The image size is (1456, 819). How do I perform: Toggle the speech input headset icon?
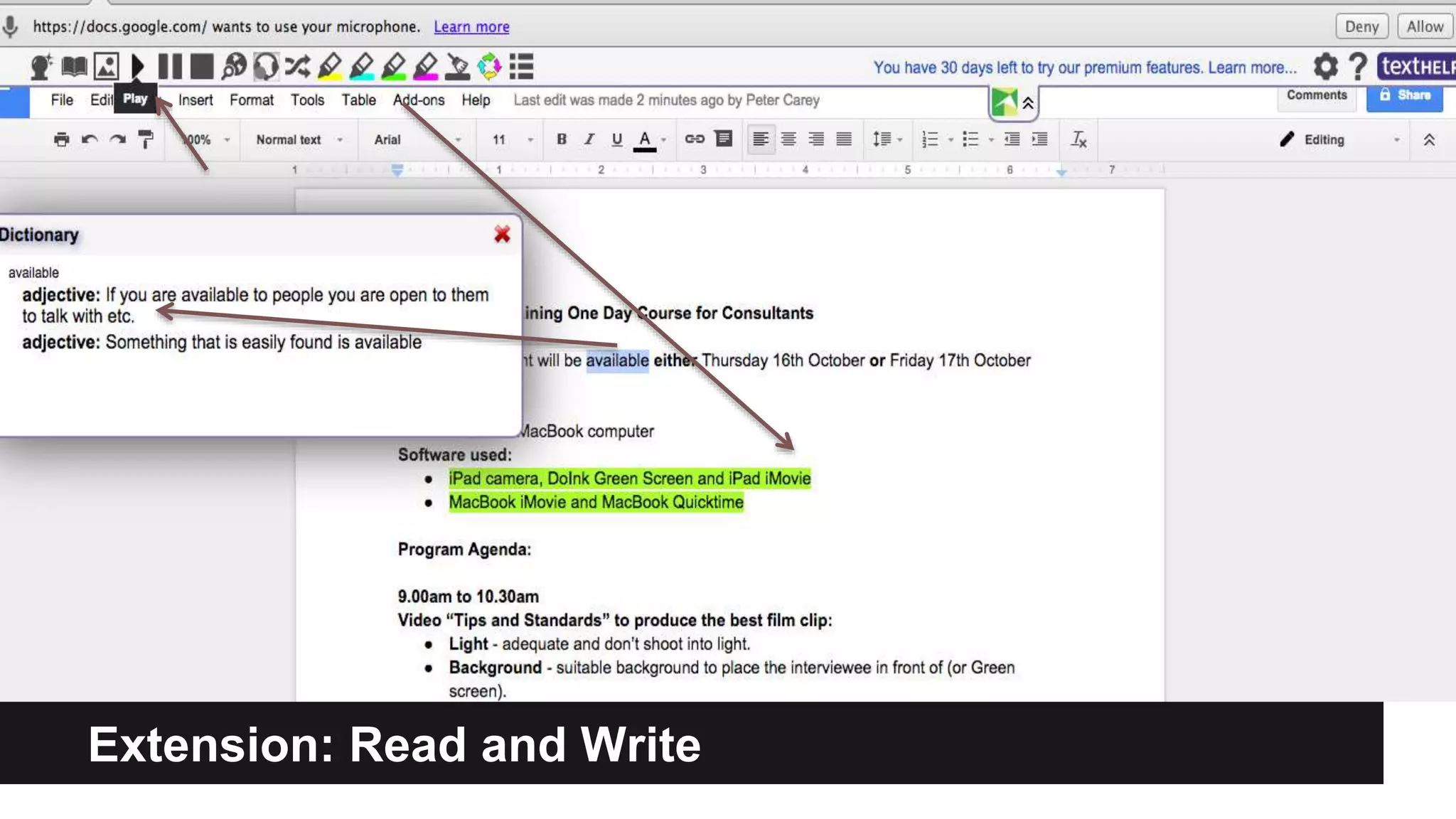tap(267, 67)
